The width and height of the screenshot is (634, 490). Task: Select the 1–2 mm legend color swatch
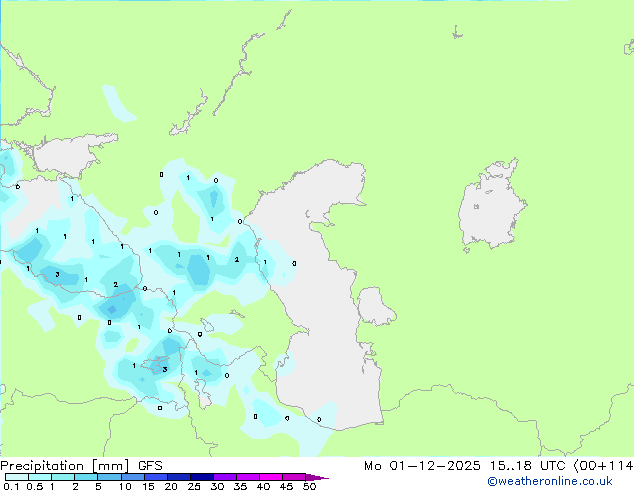point(63,477)
